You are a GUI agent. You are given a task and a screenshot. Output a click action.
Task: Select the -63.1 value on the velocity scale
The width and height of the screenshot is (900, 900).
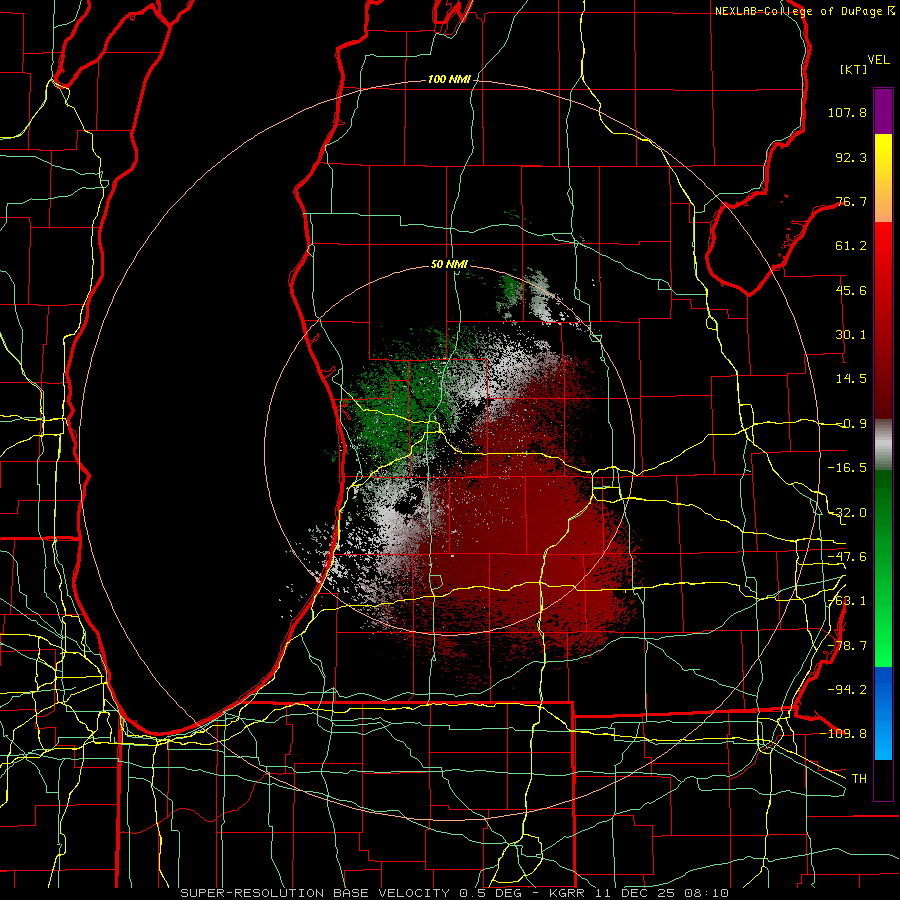[x=847, y=601]
